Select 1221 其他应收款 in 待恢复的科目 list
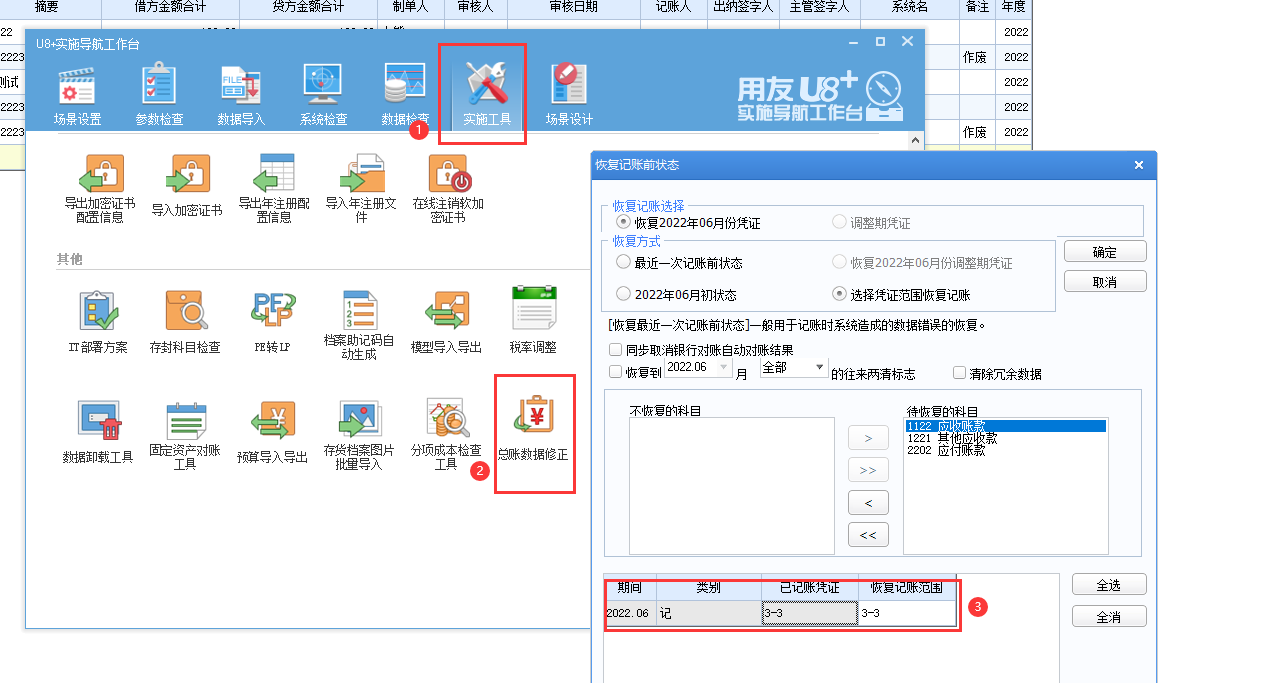1284x683 pixels. point(952,438)
